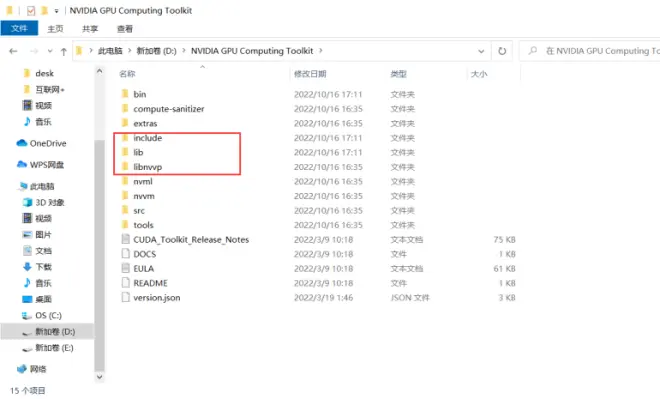Open OS (C:) drive in sidebar
The width and height of the screenshot is (660, 399).
click(42, 315)
